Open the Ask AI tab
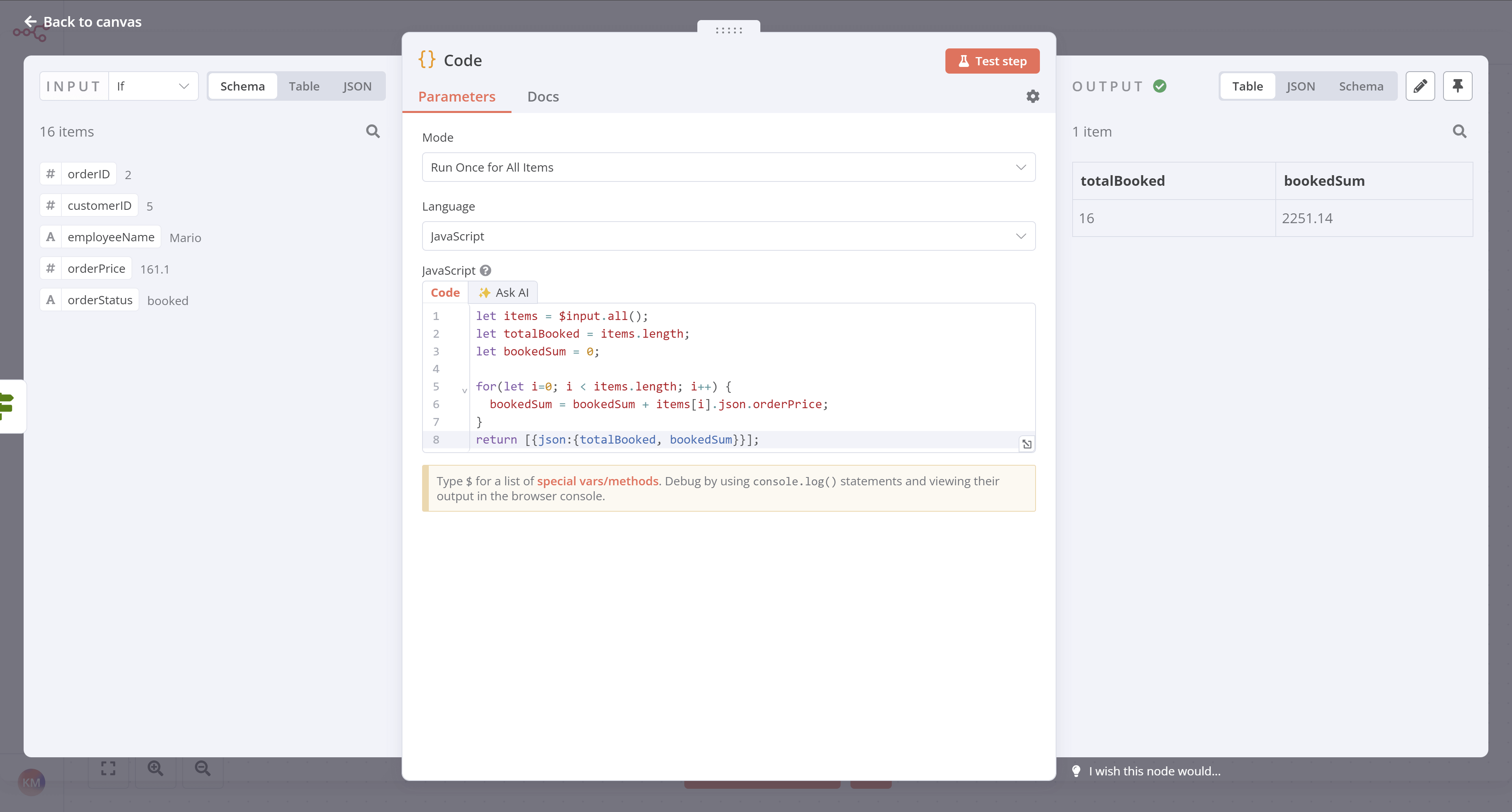 (x=503, y=292)
